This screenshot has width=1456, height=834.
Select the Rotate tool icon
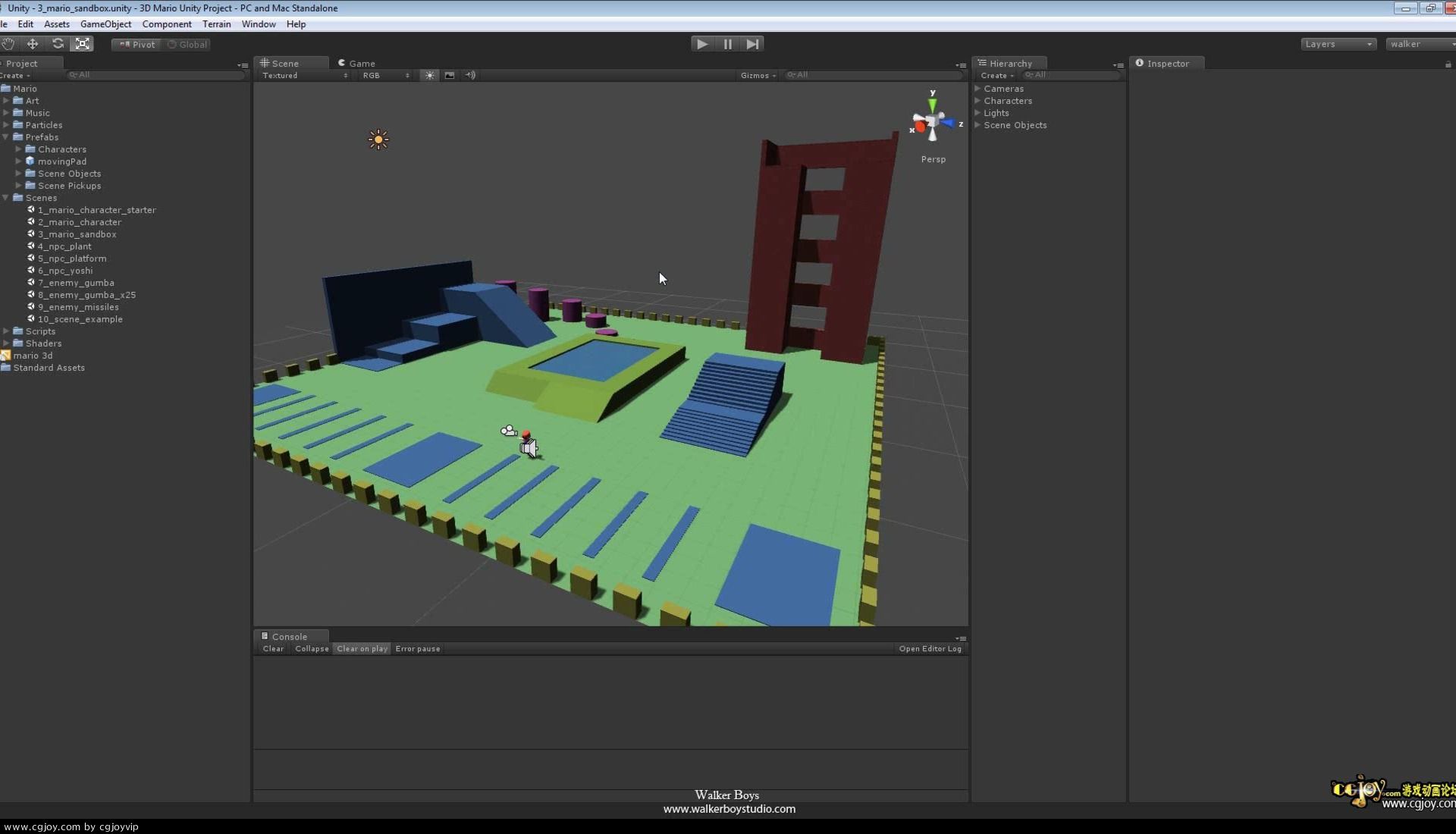click(x=58, y=44)
